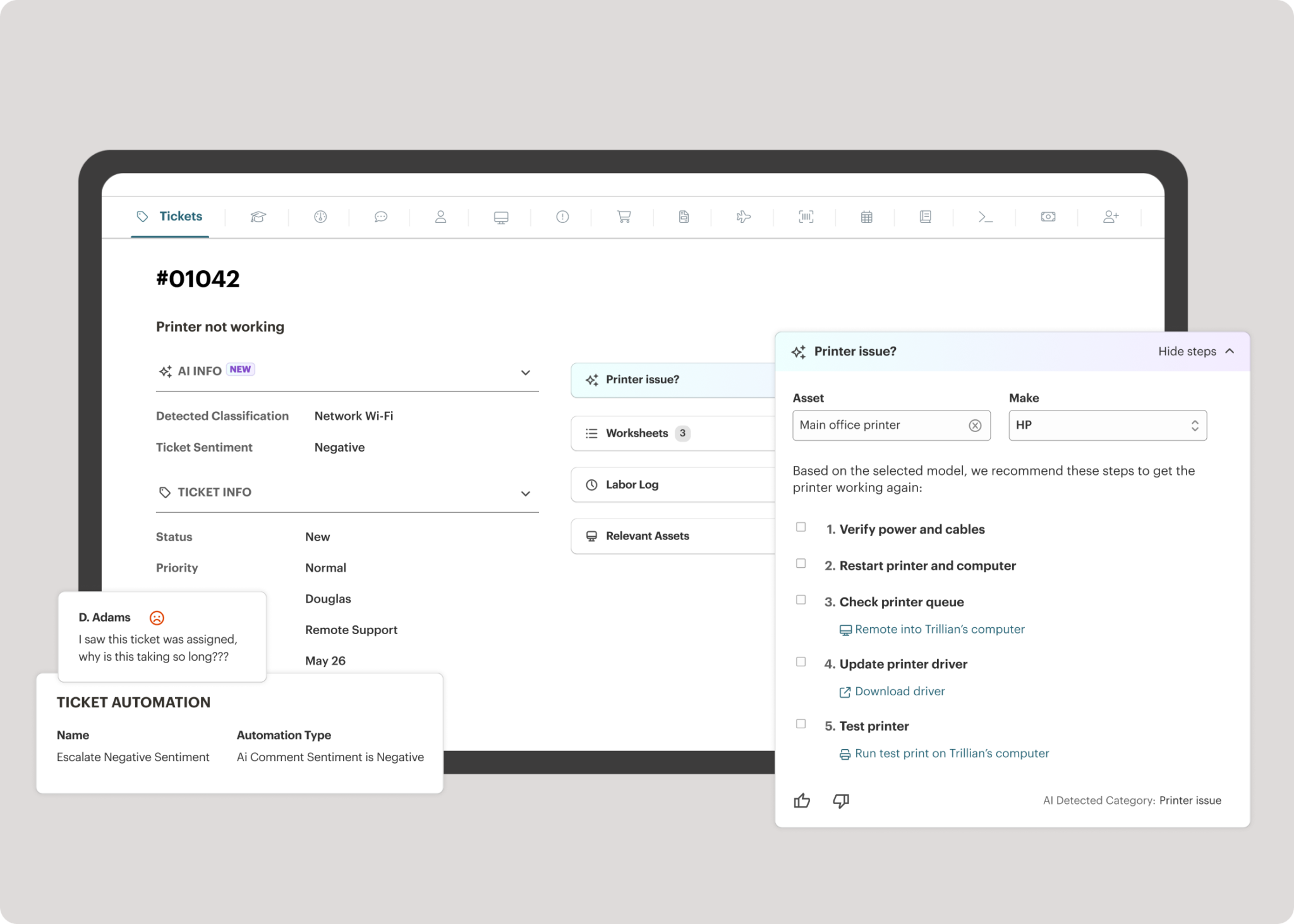Check off step 1 Verify power and cables
This screenshot has height=924, width=1294.
801,527
